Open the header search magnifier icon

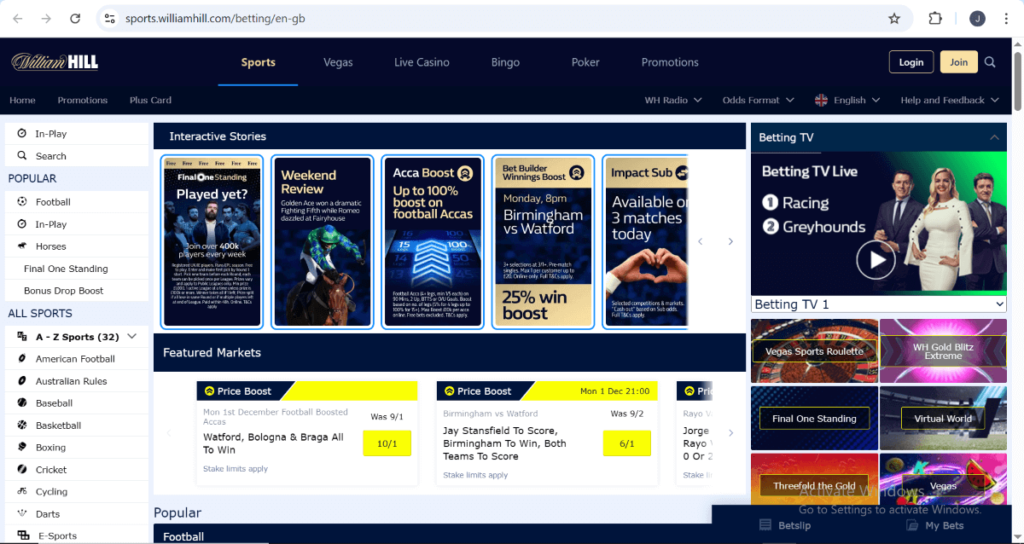point(990,62)
